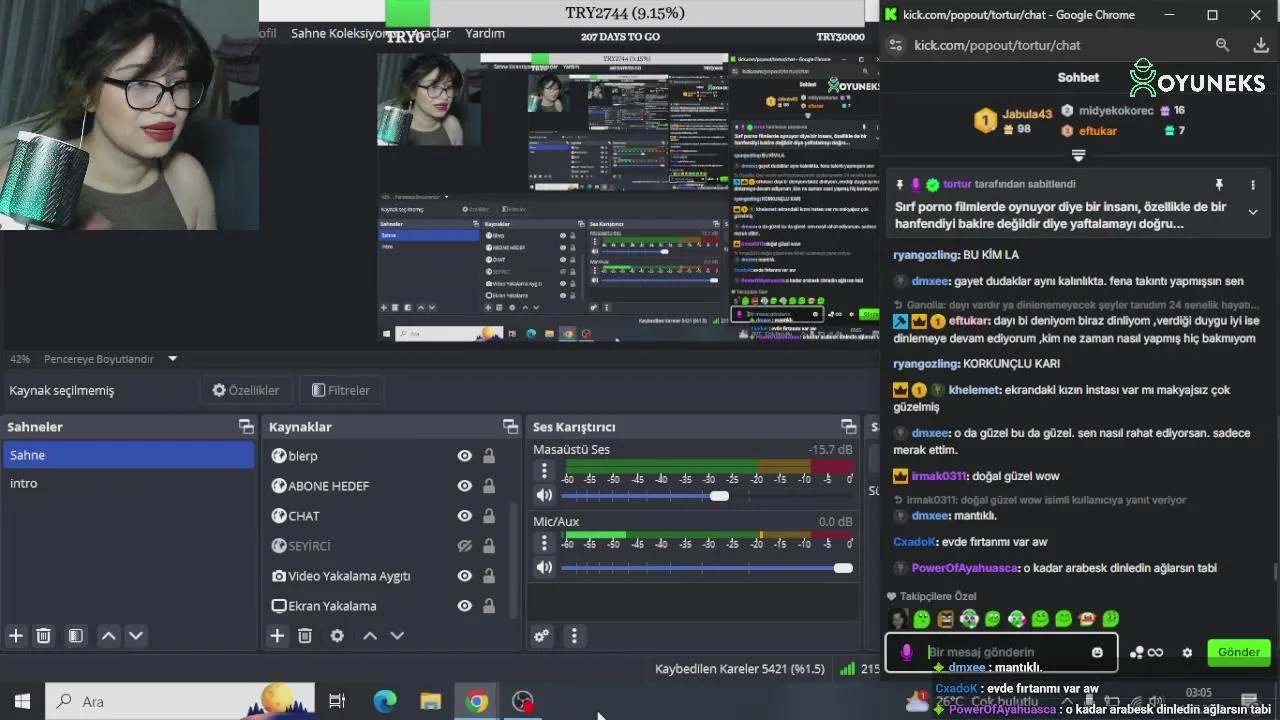The image size is (1280, 720).
Task: Click the Windows Start button
Action: click(22, 701)
